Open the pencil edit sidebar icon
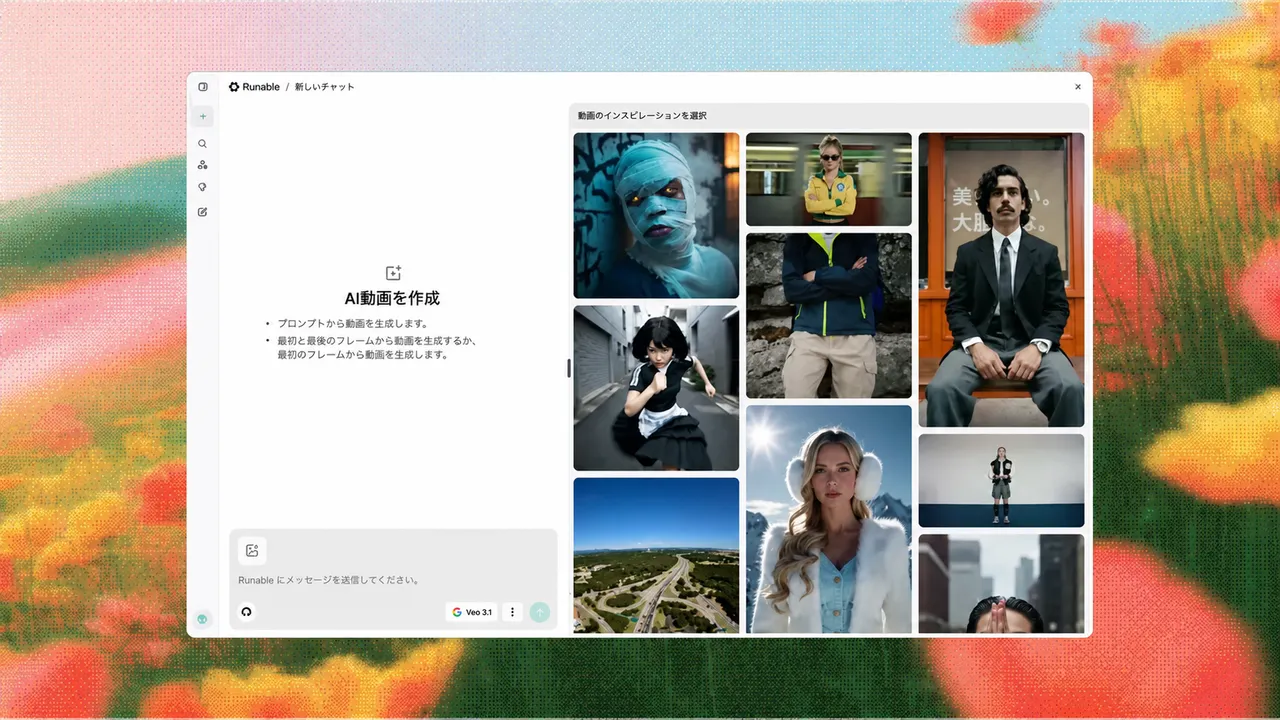This screenshot has height=720, width=1280. [203, 212]
